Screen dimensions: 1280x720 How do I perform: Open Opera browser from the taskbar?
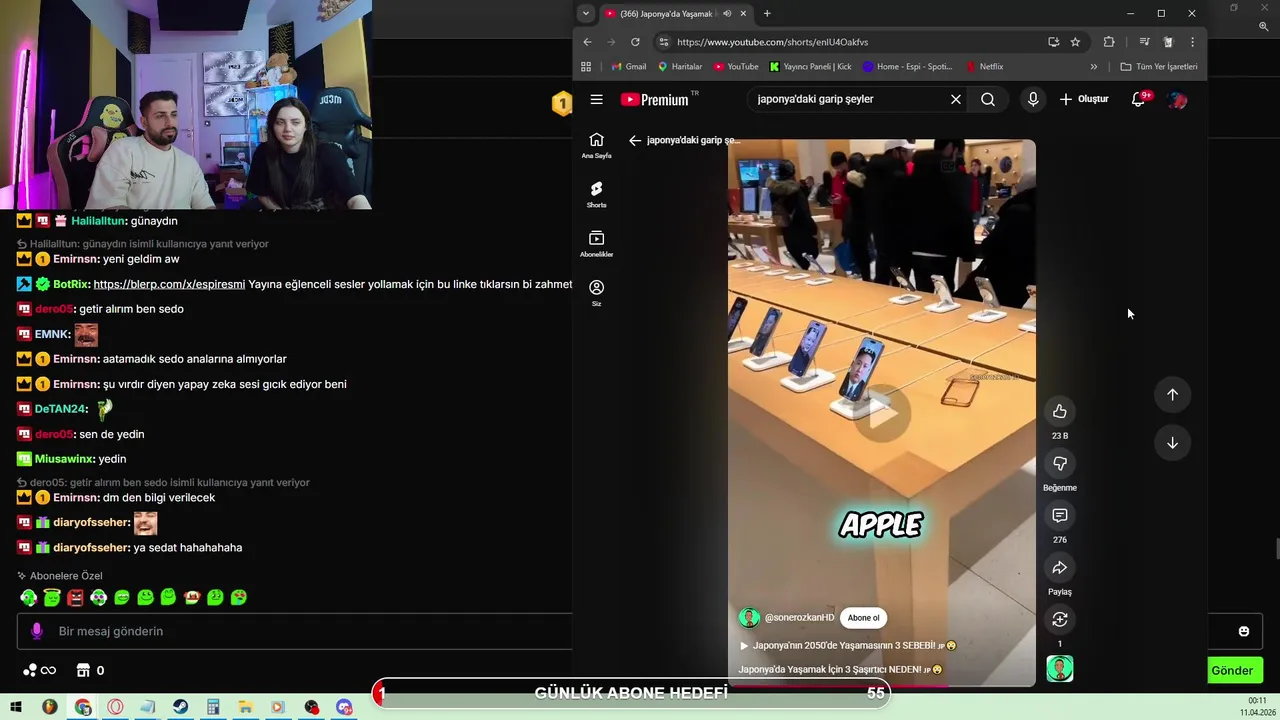click(x=115, y=707)
